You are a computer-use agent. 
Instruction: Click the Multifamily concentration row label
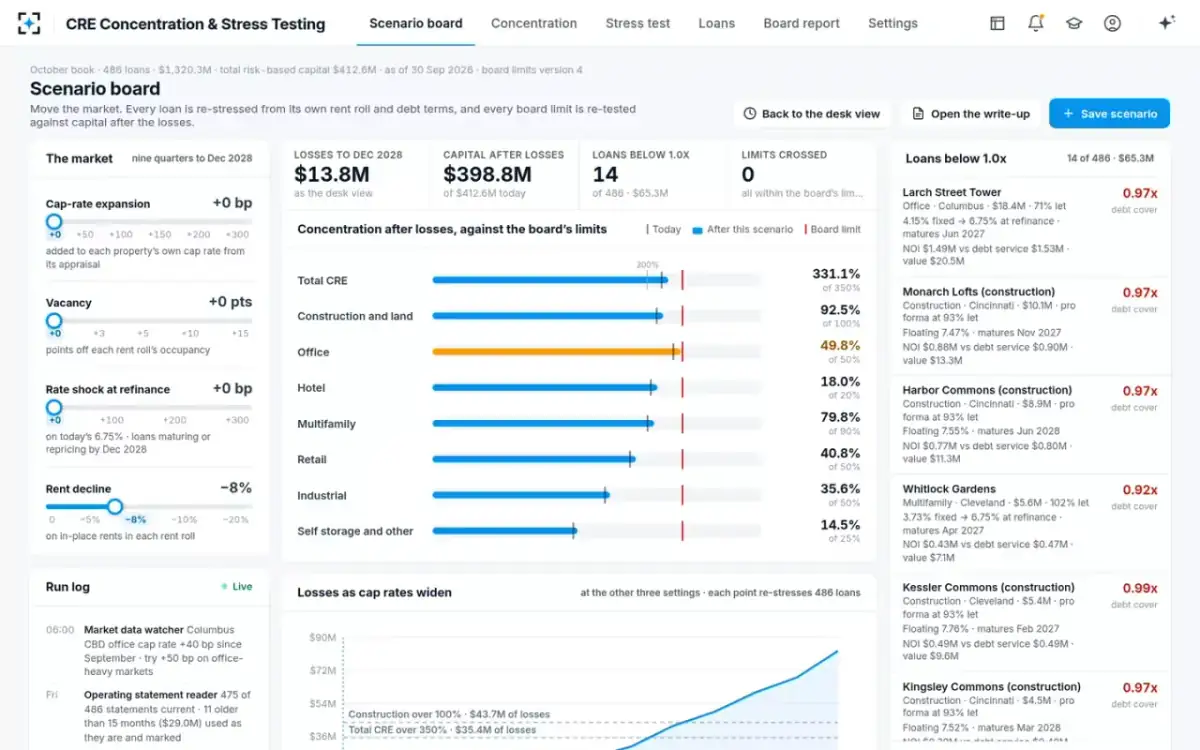tap(326, 424)
